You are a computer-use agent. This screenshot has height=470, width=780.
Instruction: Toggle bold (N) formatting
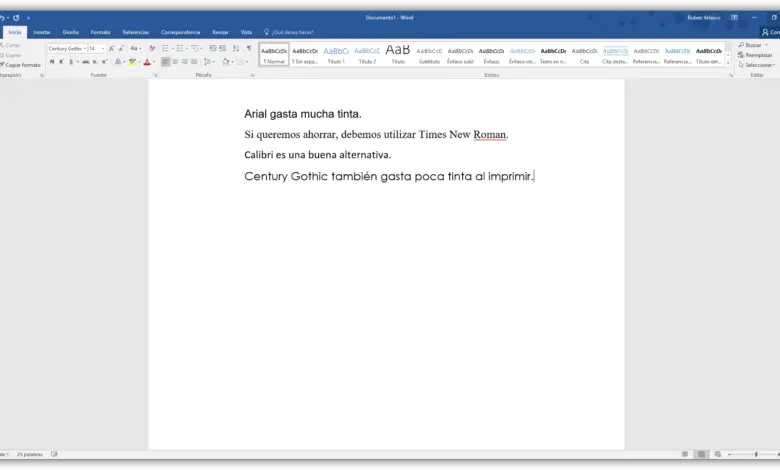52,62
